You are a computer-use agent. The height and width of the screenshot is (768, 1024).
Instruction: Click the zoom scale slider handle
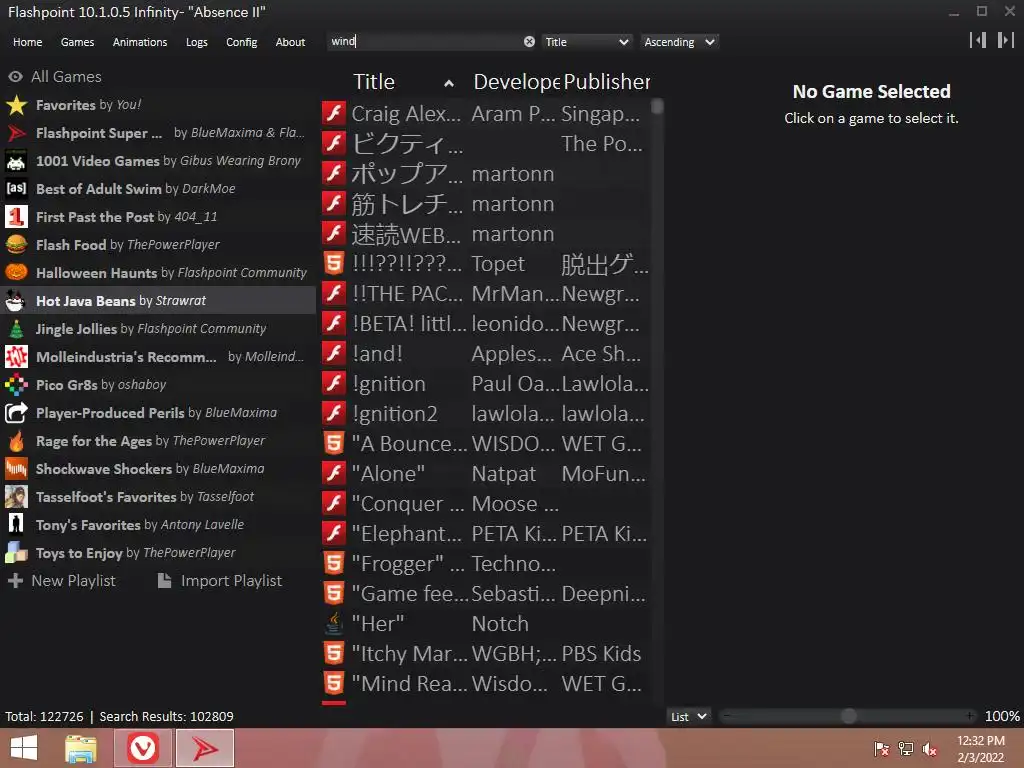(x=849, y=716)
